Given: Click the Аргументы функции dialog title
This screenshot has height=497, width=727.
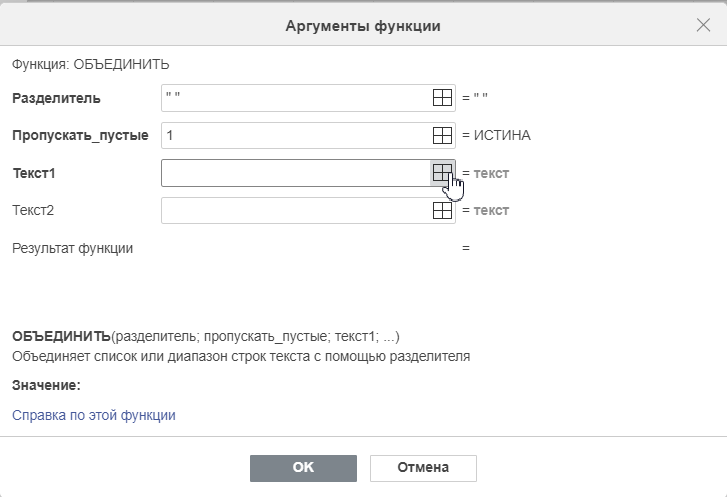Looking at the screenshot, I should click(x=363, y=26).
